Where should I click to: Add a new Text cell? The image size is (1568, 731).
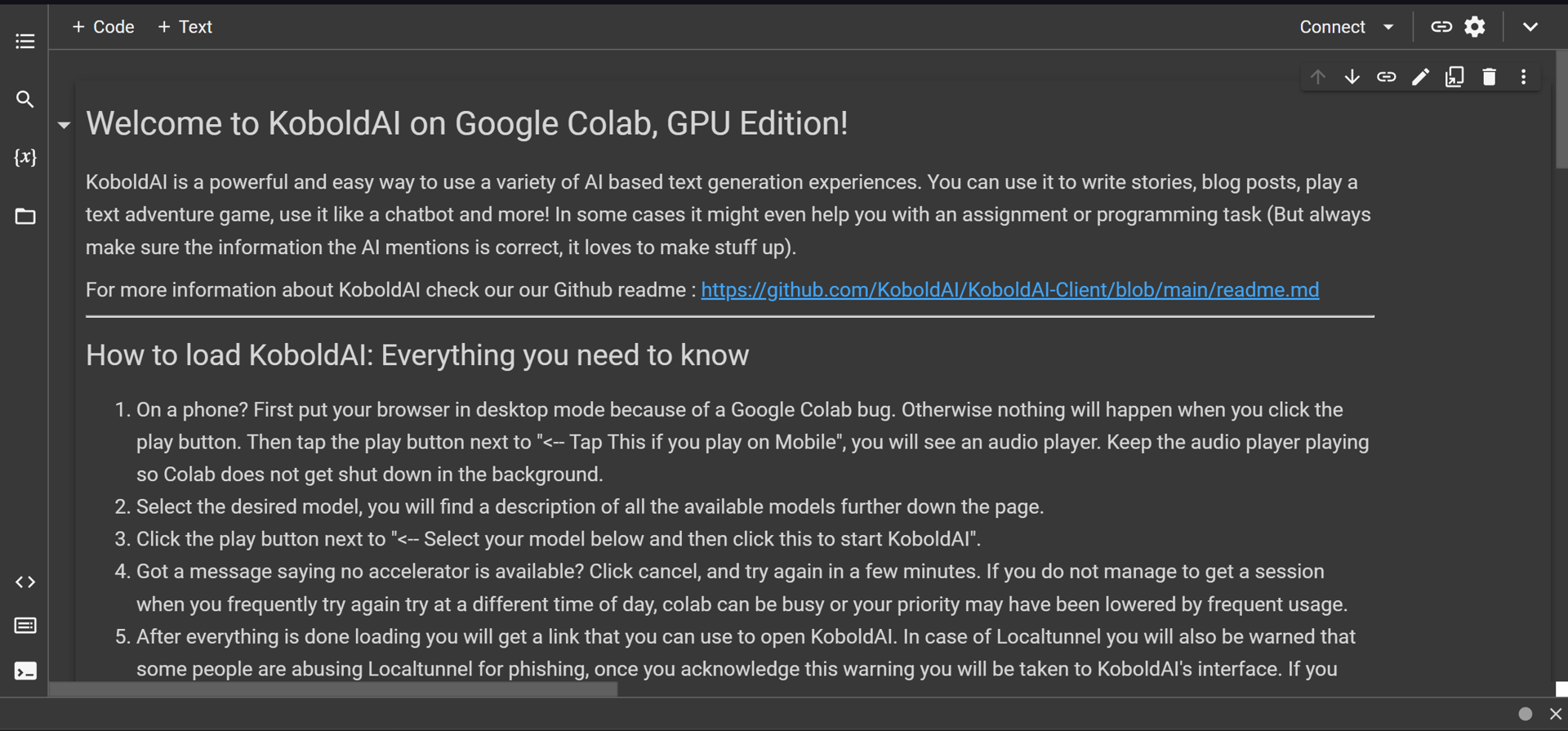click(x=185, y=27)
